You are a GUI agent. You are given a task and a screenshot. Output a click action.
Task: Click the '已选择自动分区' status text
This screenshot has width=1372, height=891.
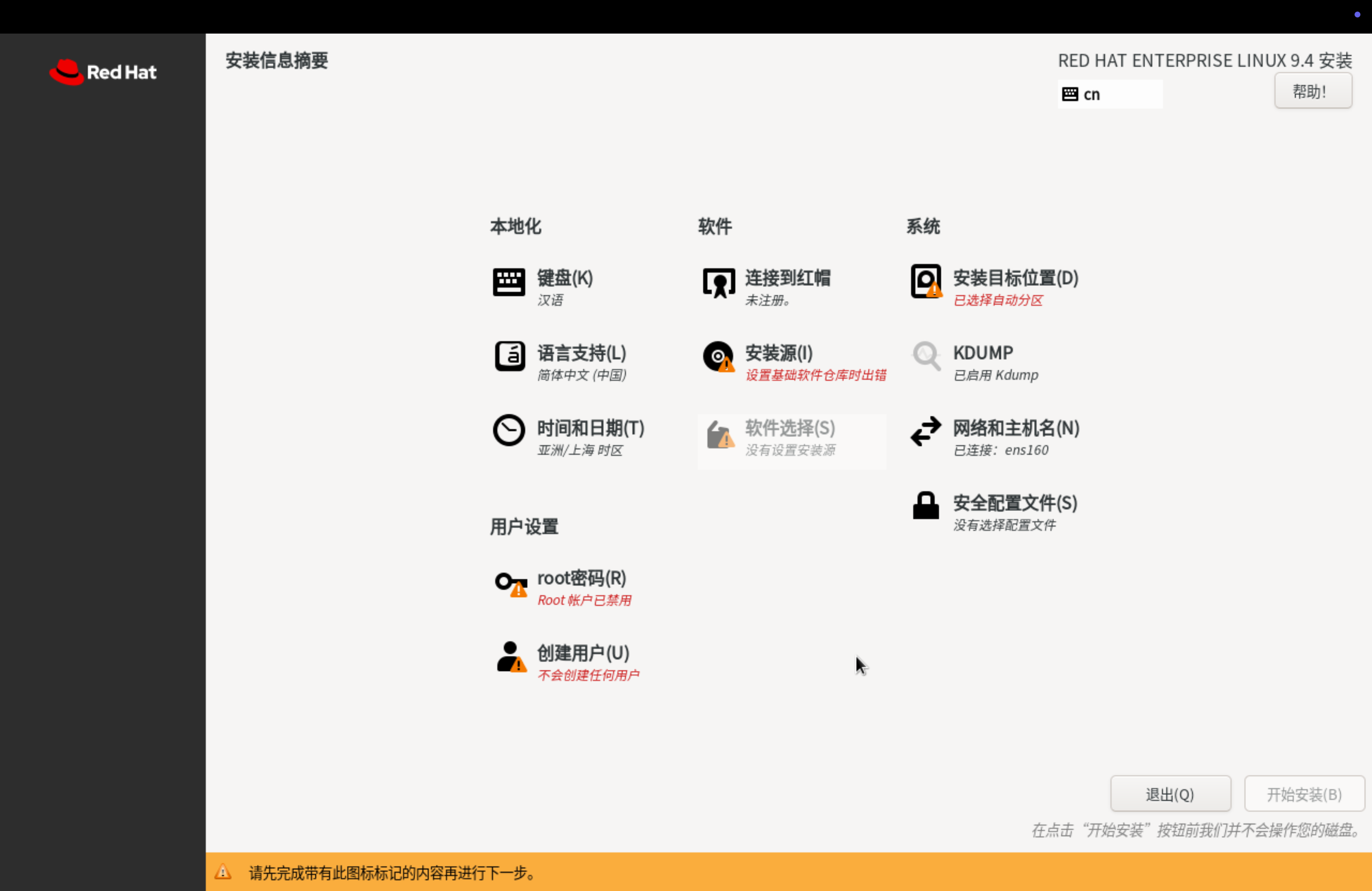[998, 300]
